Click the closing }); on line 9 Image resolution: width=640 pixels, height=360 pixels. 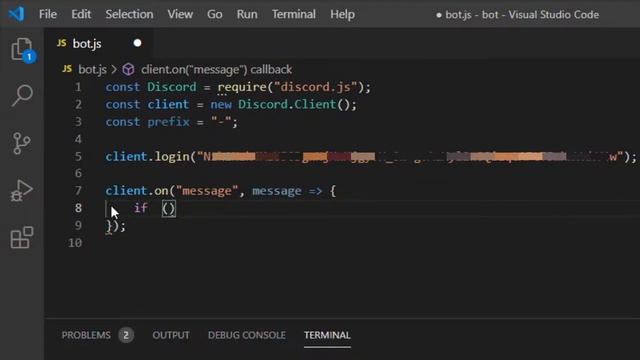tap(116, 226)
